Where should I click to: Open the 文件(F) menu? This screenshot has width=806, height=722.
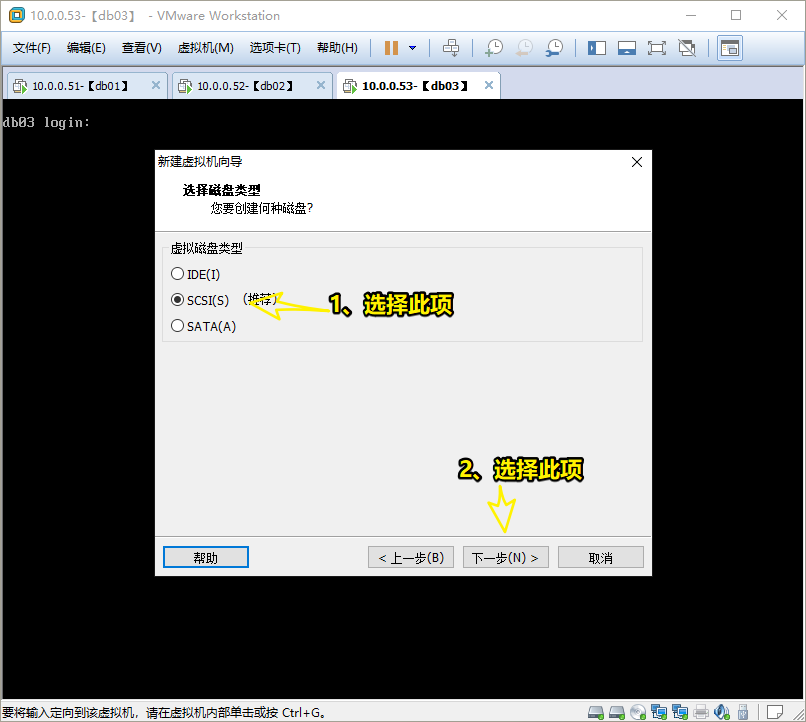(31, 48)
